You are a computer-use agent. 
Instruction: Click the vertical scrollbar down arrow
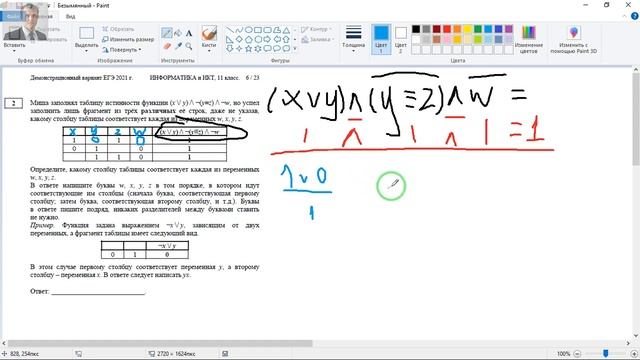click(636, 336)
